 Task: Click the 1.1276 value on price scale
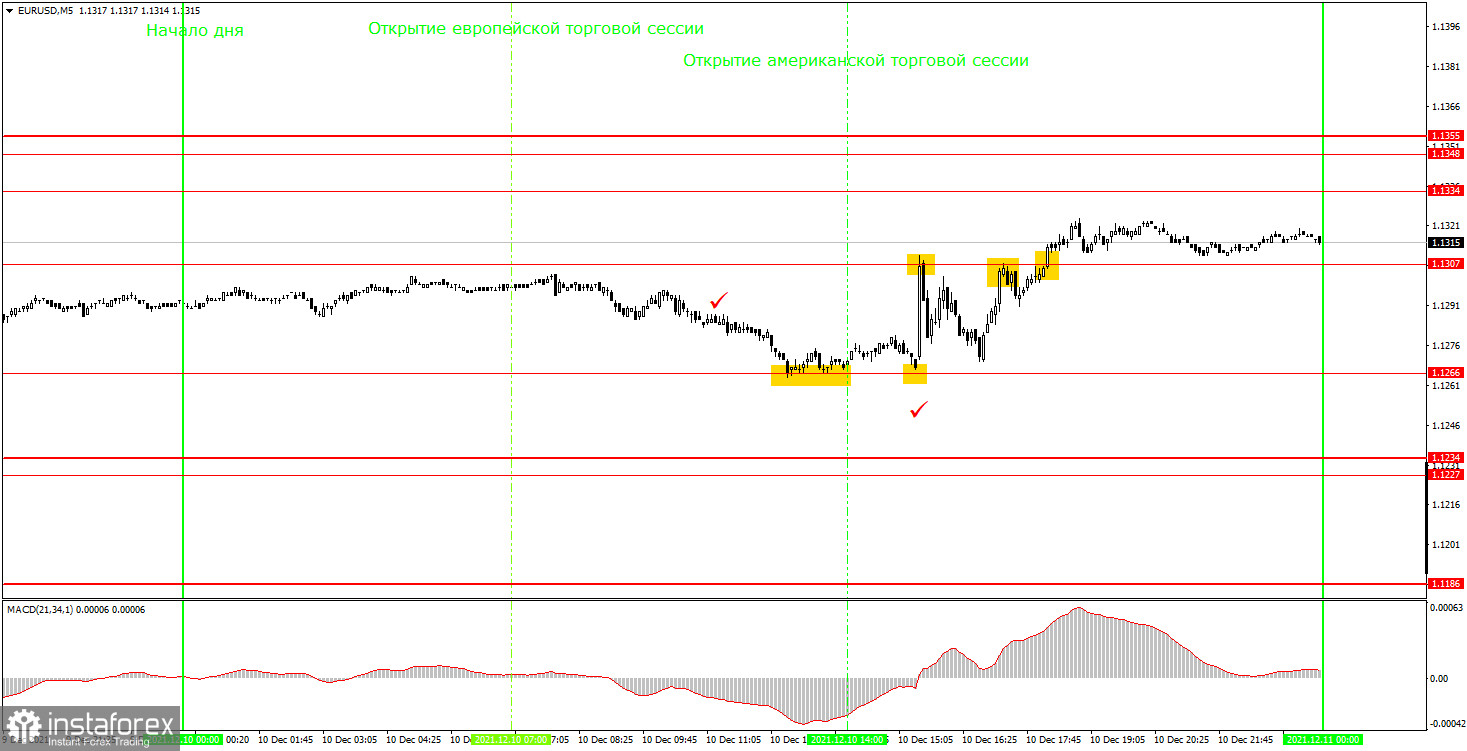[x=1446, y=346]
